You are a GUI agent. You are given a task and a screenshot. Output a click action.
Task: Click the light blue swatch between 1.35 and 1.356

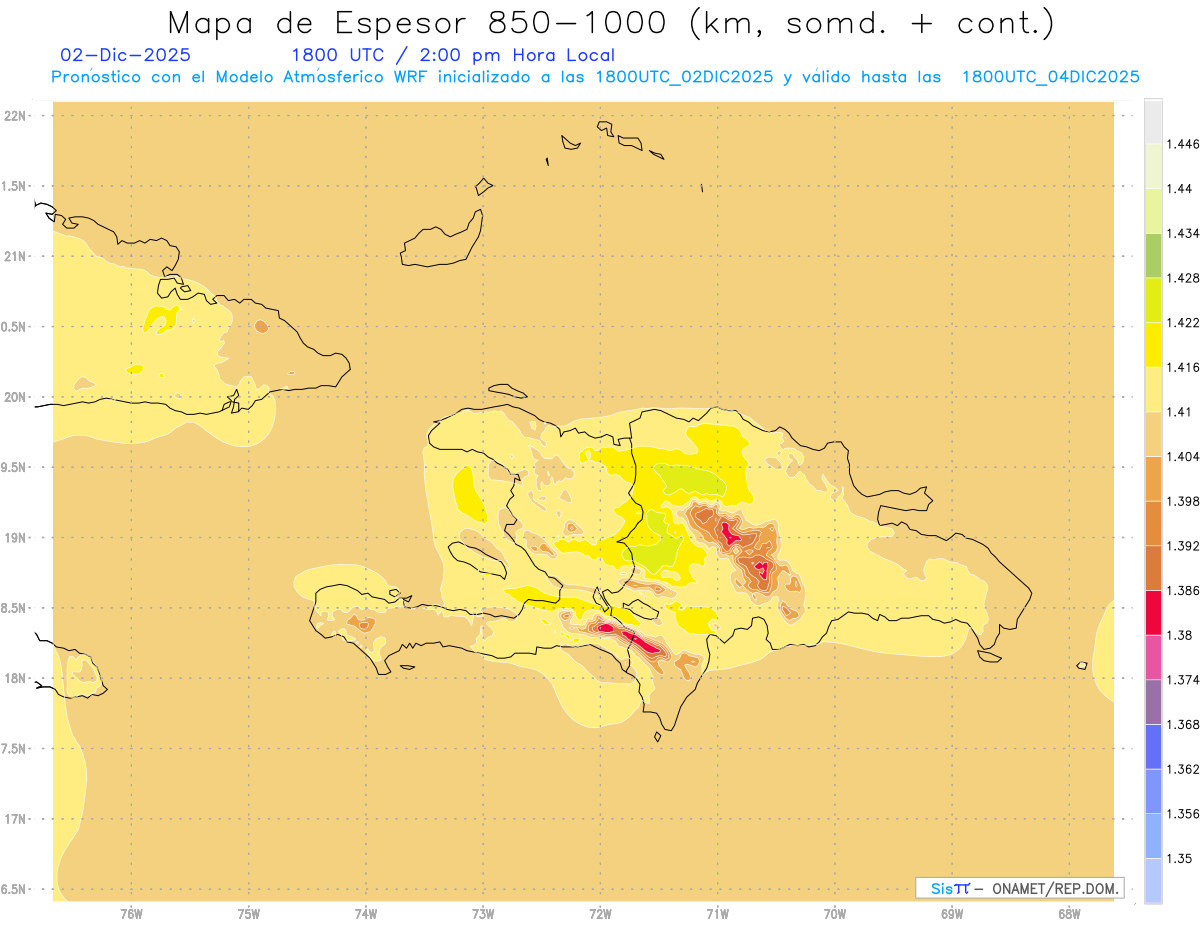pyautogui.click(x=1153, y=837)
